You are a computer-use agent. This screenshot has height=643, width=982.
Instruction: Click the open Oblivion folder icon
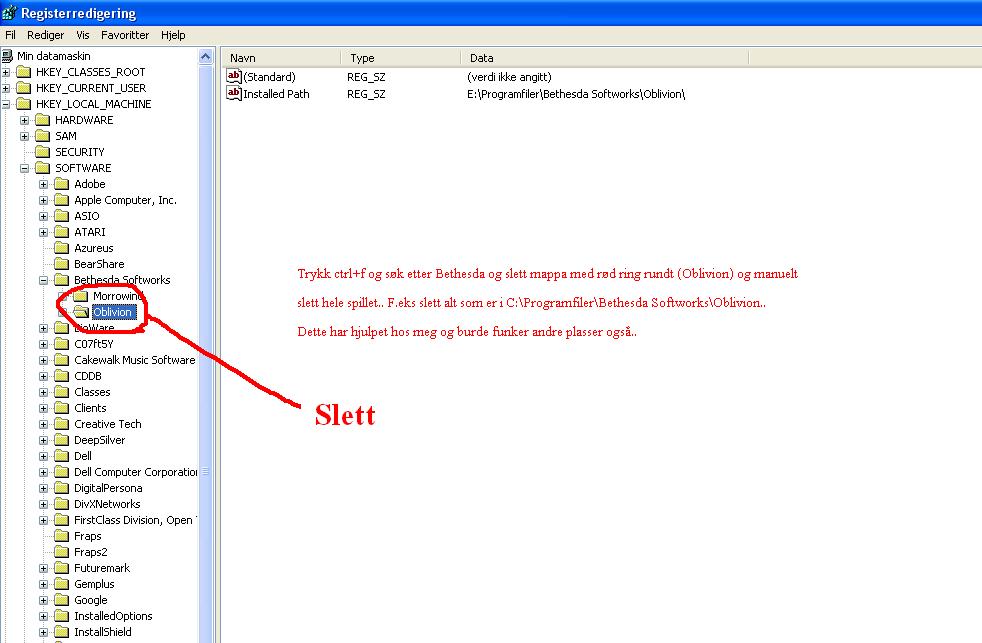pyautogui.click(x=81, y=312)
